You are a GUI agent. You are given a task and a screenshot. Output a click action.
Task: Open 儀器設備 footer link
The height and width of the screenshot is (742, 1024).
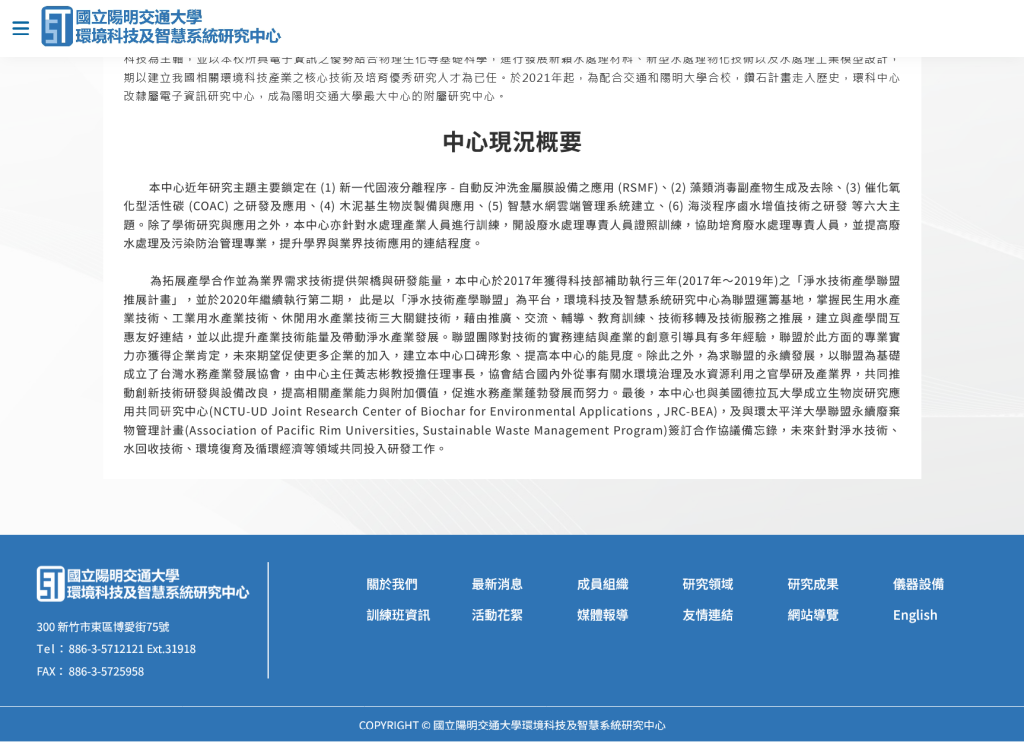918,584
